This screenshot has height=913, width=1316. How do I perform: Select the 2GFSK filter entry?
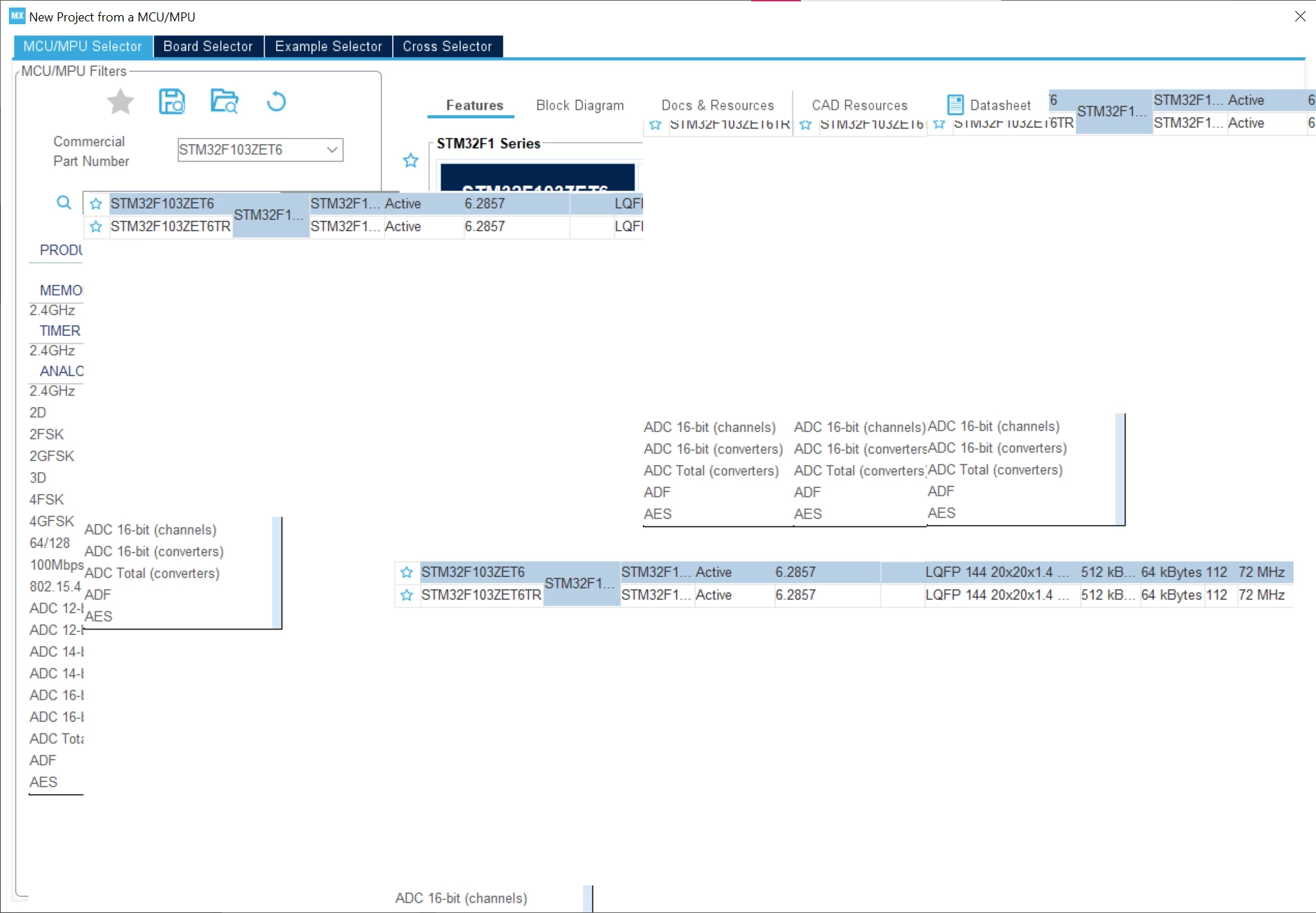coord(52,456)
